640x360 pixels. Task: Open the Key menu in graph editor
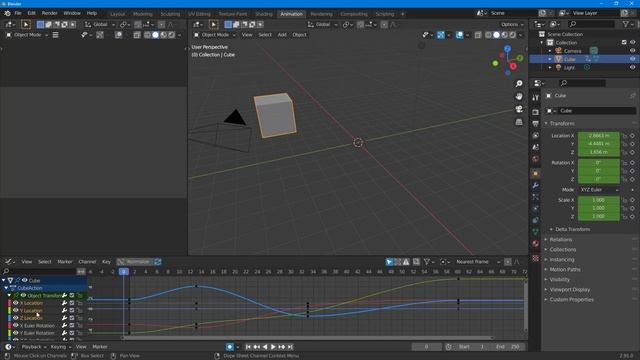click(x=107, y=262)
